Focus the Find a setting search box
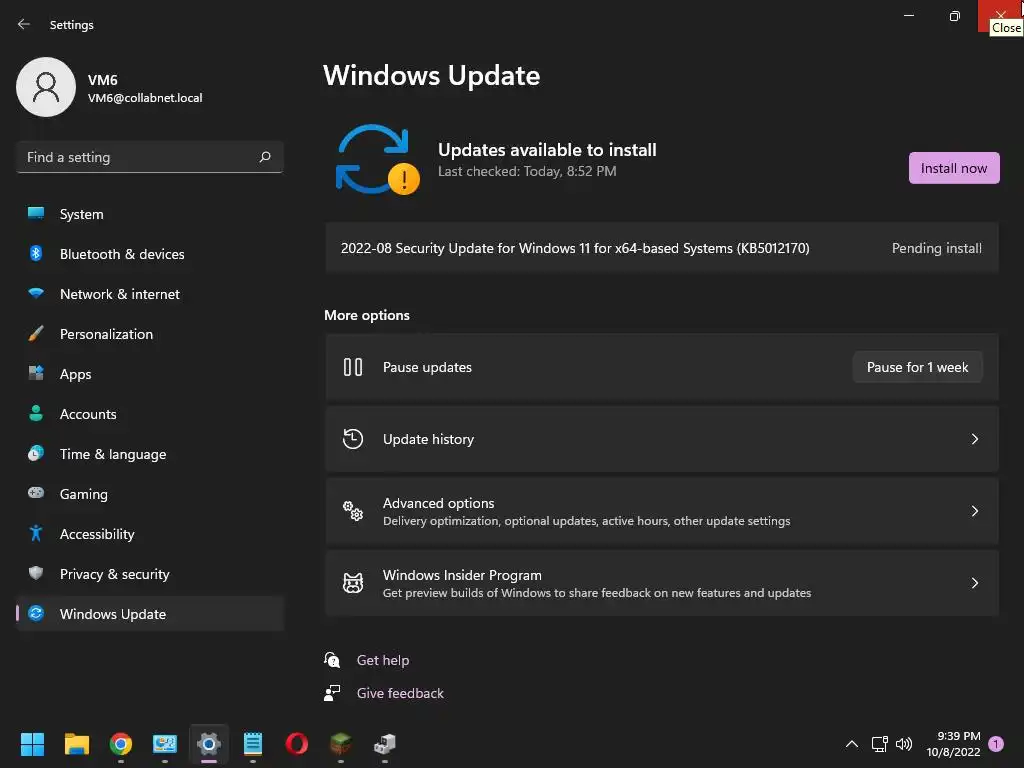1024x768 pixels. [150, 157]
